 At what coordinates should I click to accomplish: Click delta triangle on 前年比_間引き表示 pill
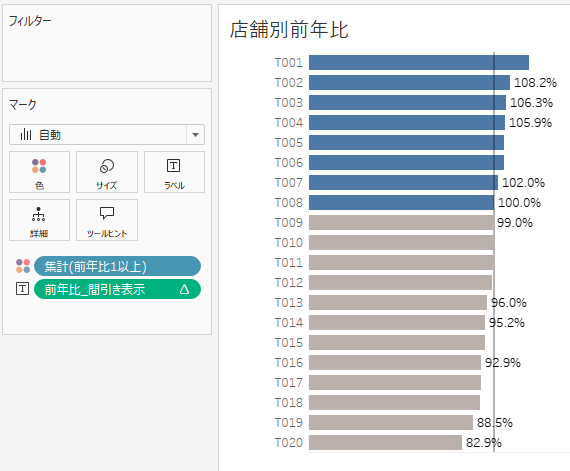point(184,289)
